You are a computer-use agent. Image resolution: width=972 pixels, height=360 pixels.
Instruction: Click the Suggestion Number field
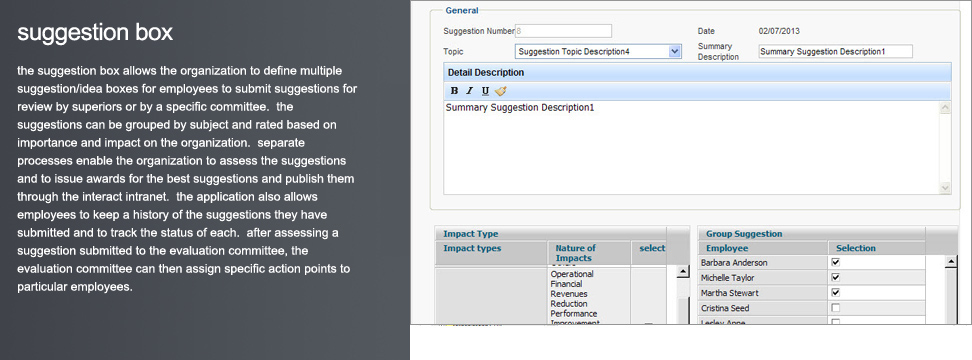[x=563, y=31]
